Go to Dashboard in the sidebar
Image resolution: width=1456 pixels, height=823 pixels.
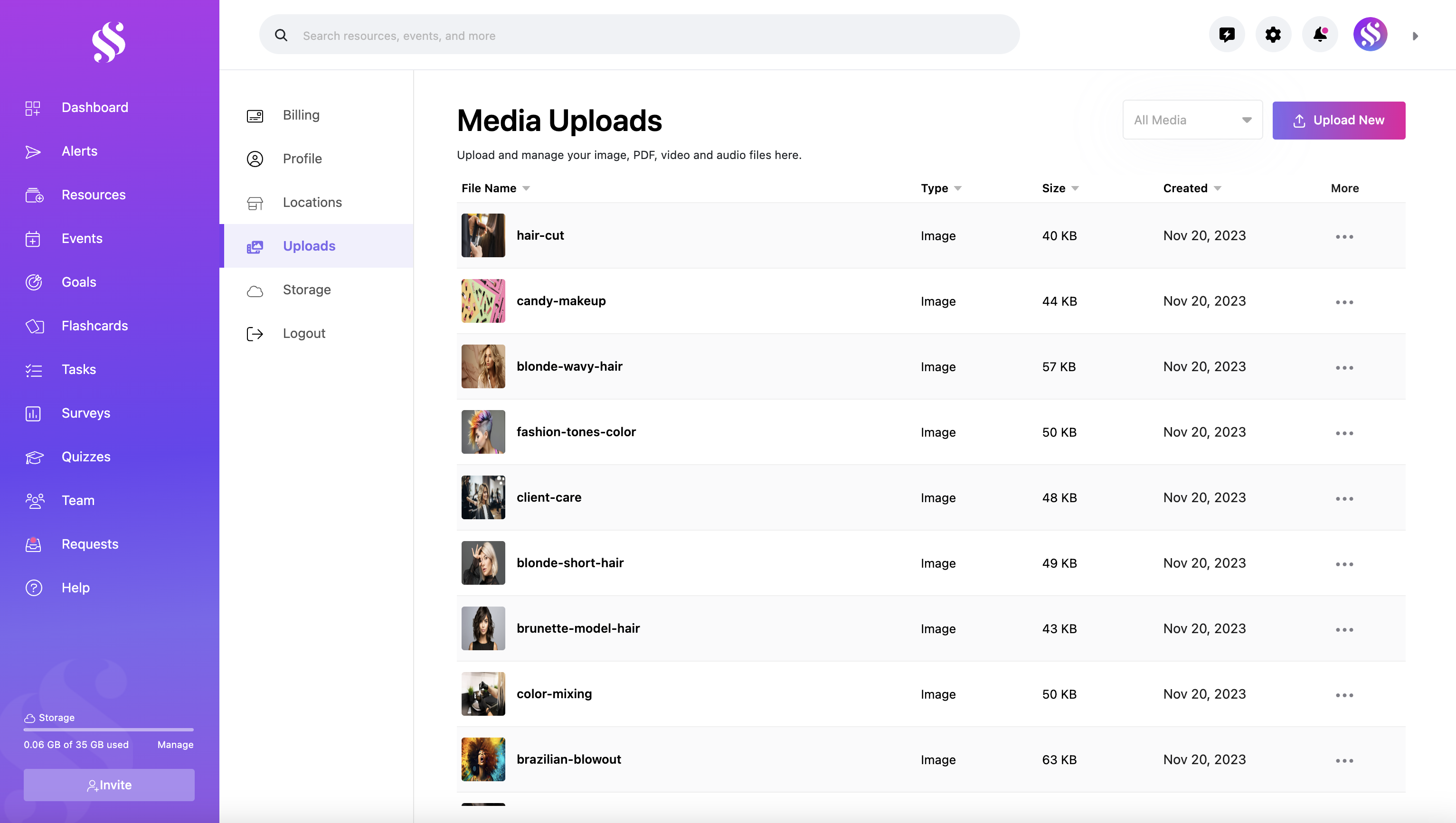(x=95, y=107)
